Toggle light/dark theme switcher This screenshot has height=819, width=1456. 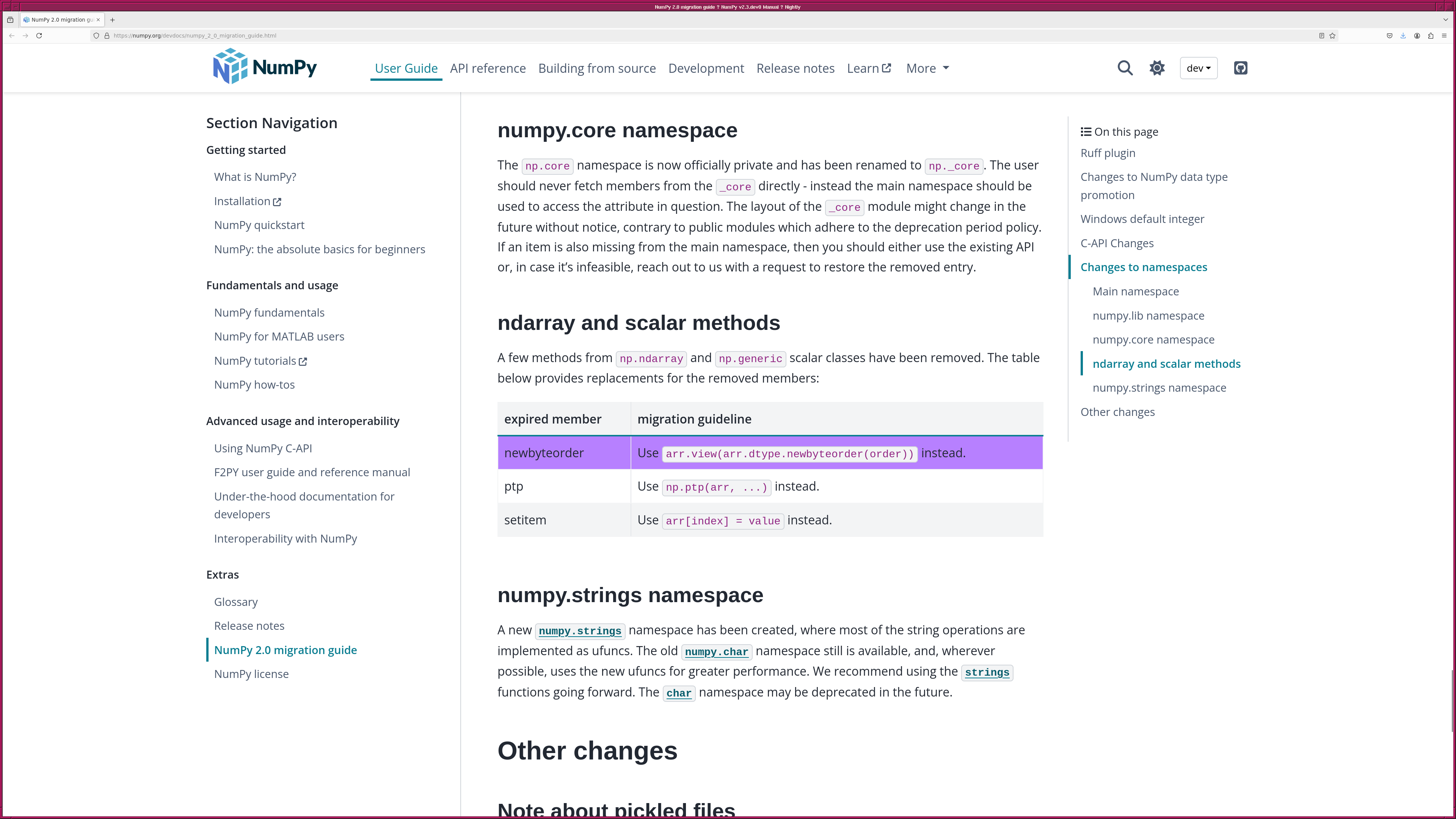point(1156,68)
